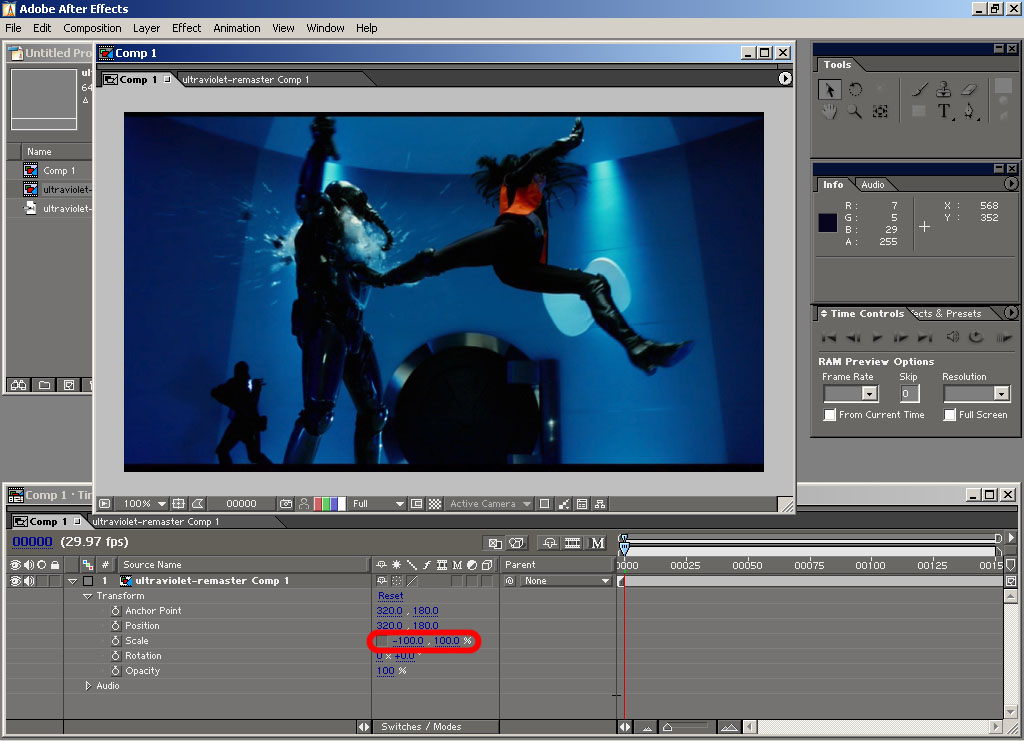
Task: Click the Show Last Snapshot icon
Action: coord(304,504)
